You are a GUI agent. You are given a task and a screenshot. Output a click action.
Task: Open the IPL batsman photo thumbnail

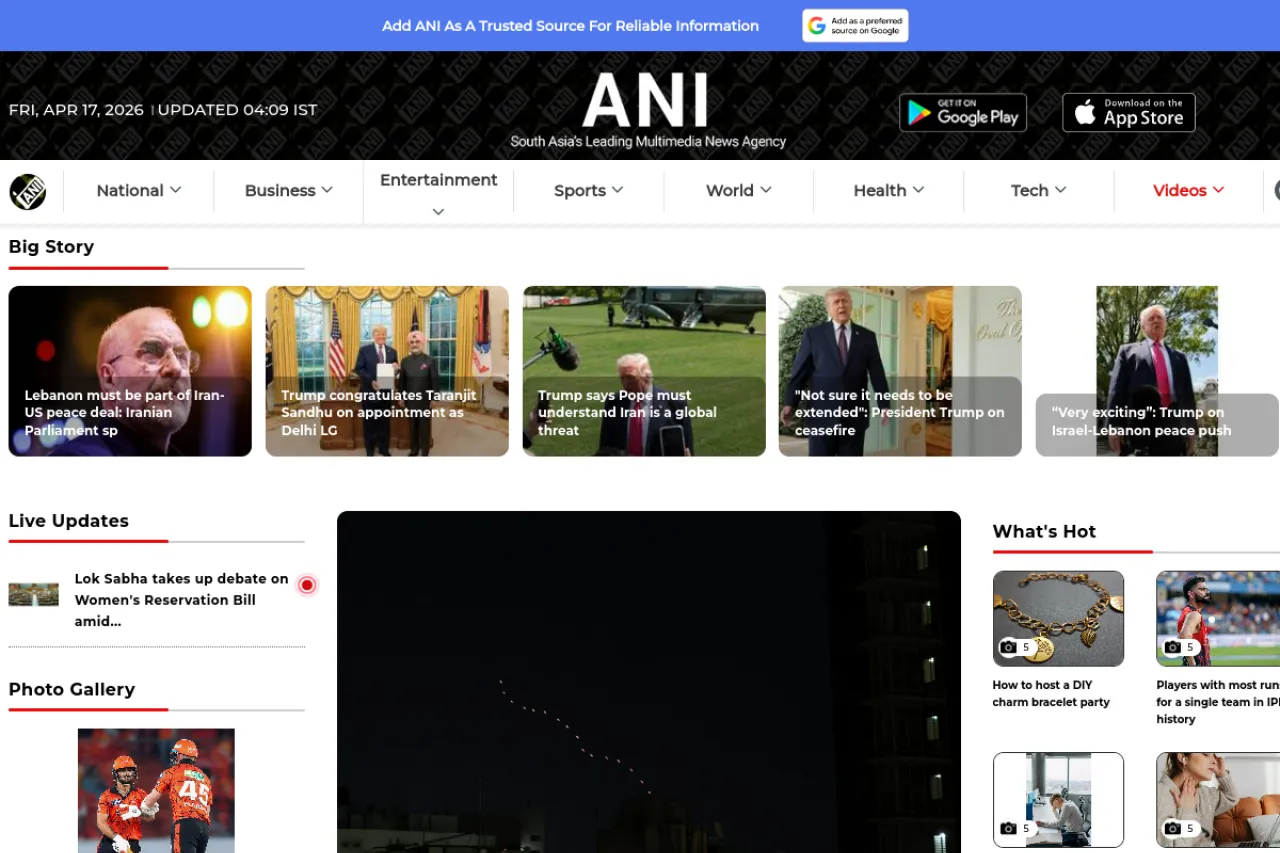click(1218, 618)
